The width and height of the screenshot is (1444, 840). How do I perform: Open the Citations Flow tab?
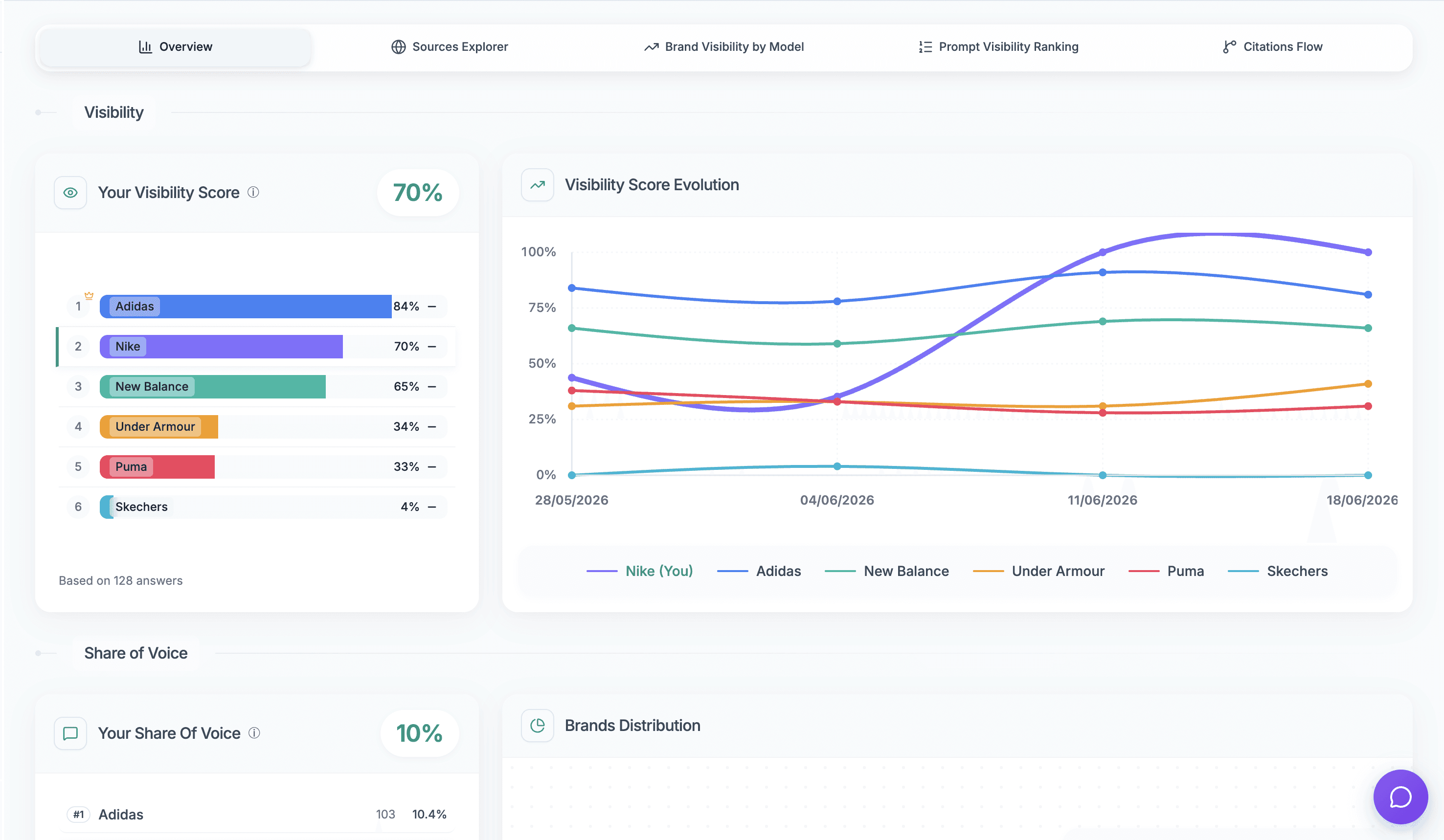1272,47
